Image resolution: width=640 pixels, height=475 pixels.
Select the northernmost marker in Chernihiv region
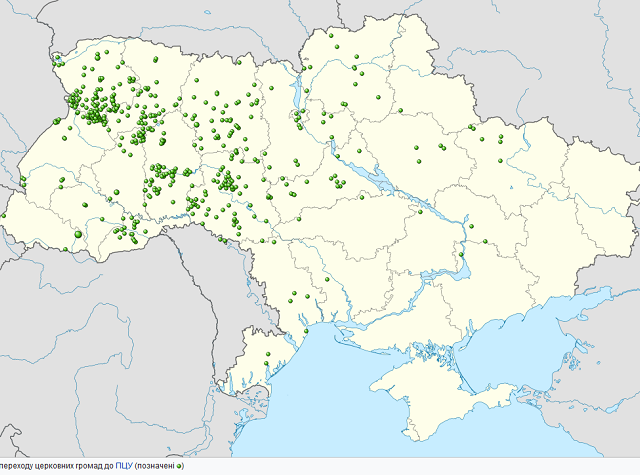331,36
